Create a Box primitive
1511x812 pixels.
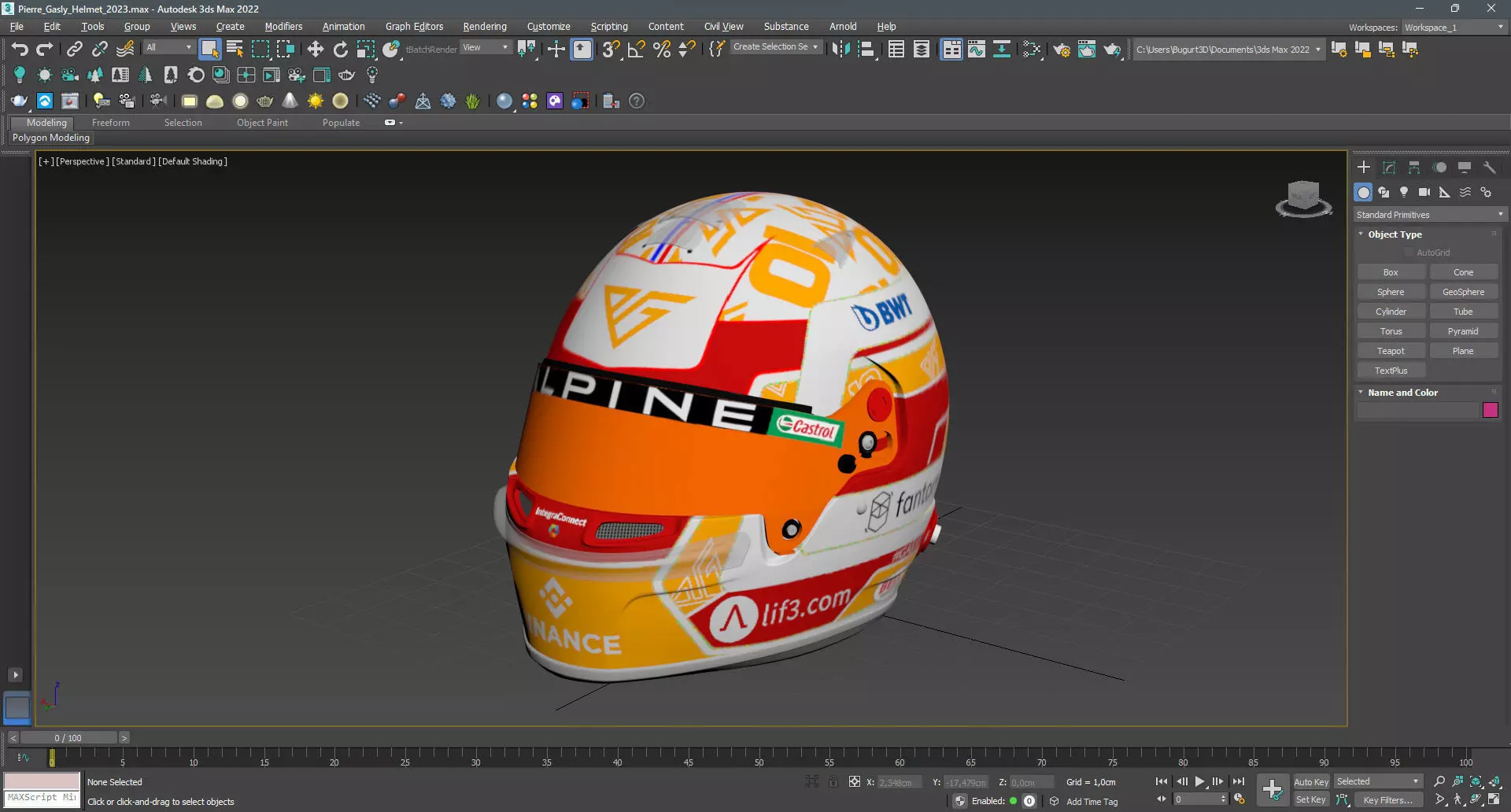tap(1391, 272)
